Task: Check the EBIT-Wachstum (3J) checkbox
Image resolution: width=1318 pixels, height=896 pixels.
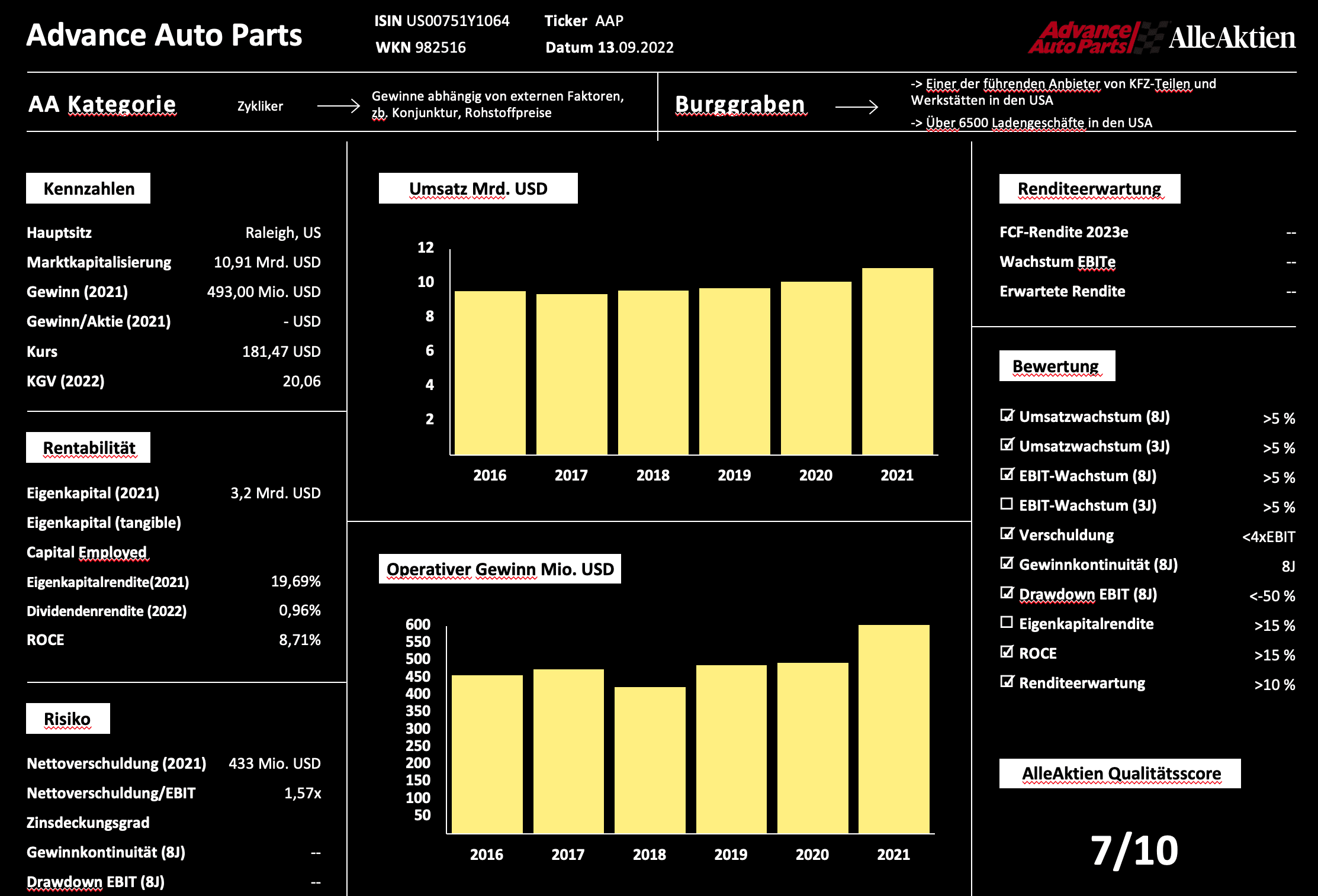Action: [x=1007, y=504]
